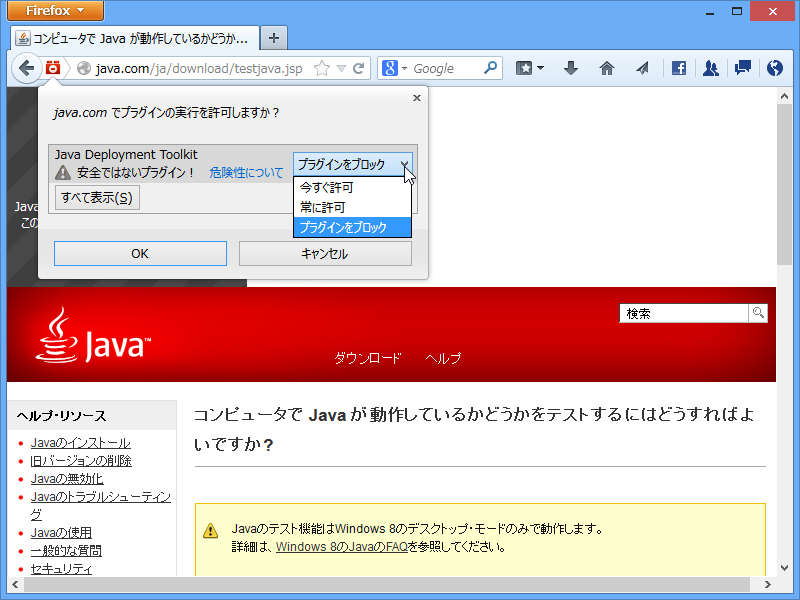Open the 一般的な質問 link
This screenshot has height=600, width=800.
point(66,551)
